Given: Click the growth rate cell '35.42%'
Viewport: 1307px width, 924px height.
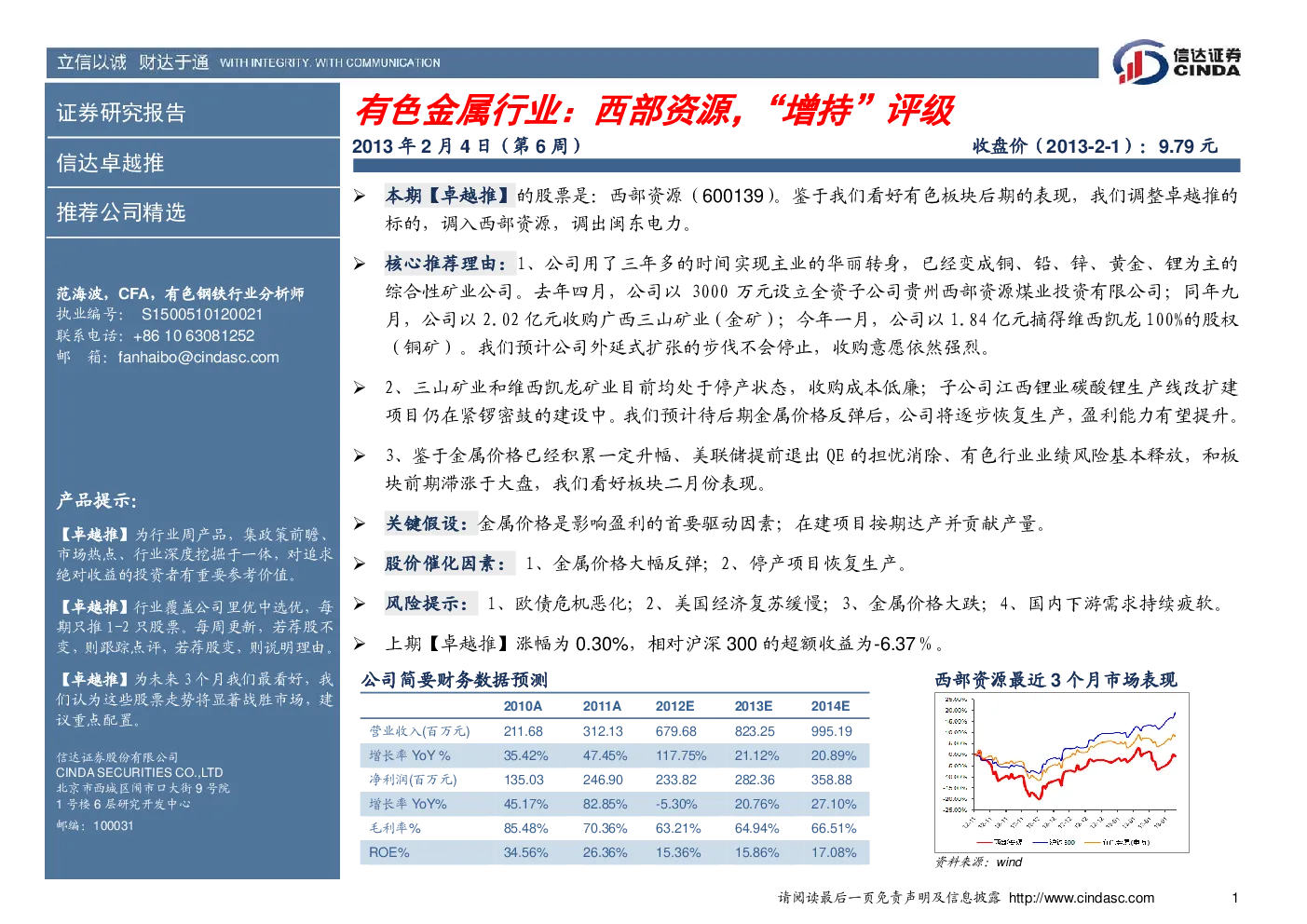Looking at the screenshot, I should click(x=526, y=755).
